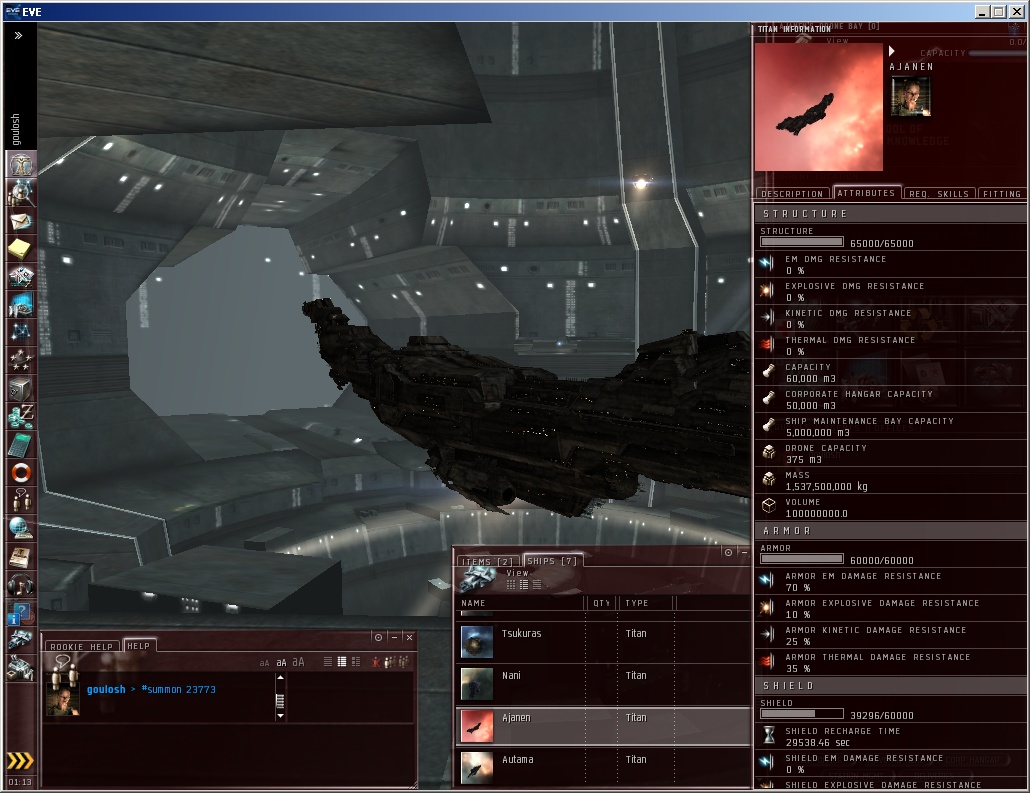Open the tutorial question-mark info icon
The height and width of the screenshot is (793, 1030).
tap(20, 612)
